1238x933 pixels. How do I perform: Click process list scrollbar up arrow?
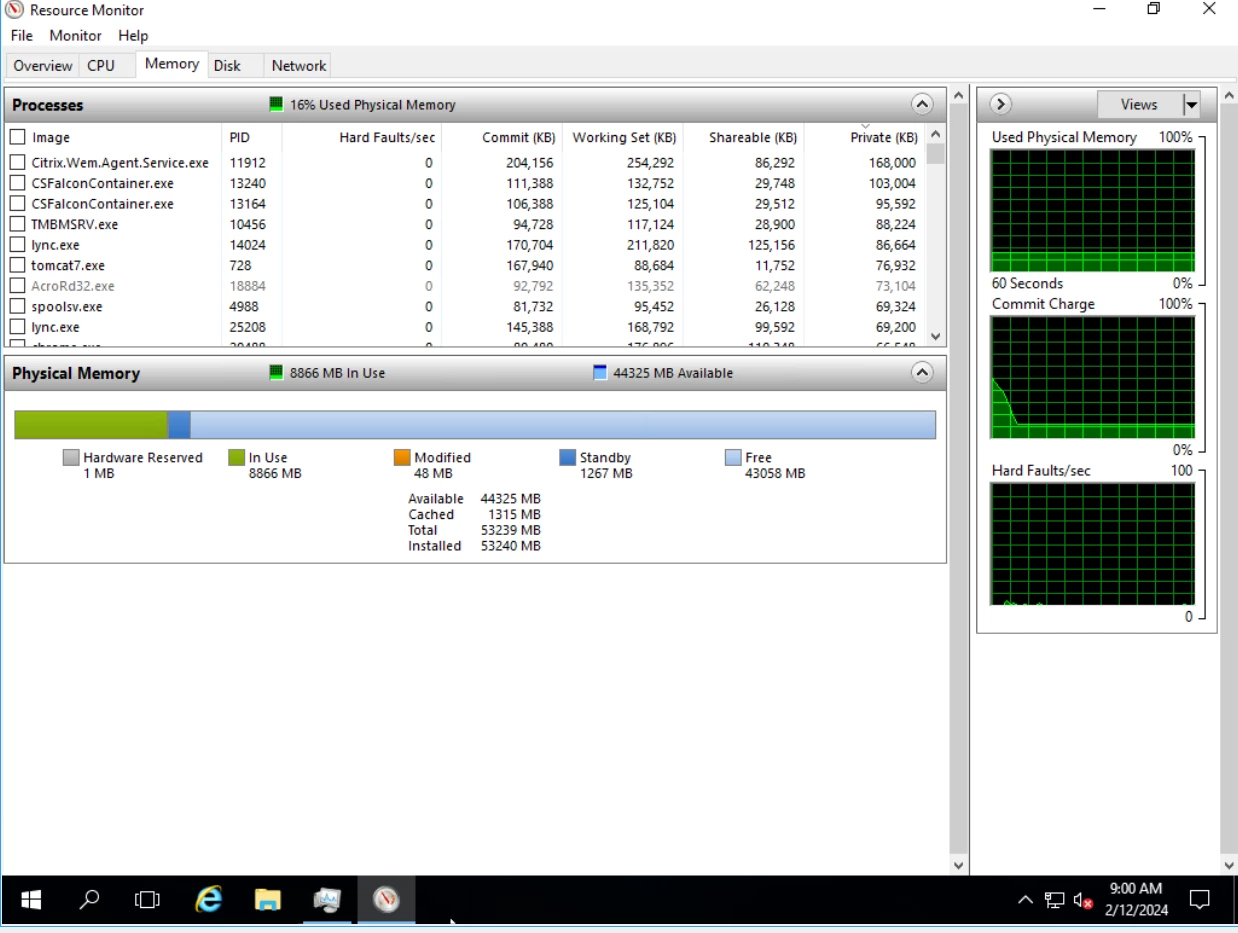pos(936,134)
